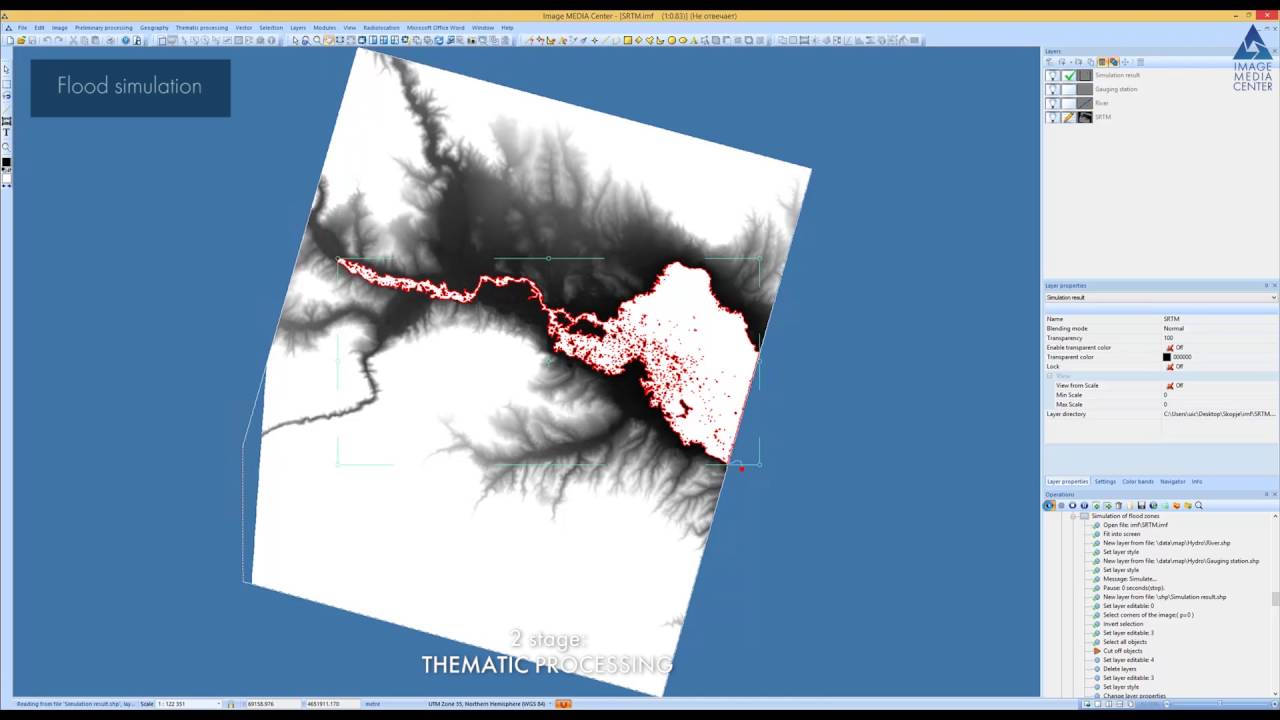Open the scale dropdown in status bar
The image size is (1280, 720).
point(219,704)
